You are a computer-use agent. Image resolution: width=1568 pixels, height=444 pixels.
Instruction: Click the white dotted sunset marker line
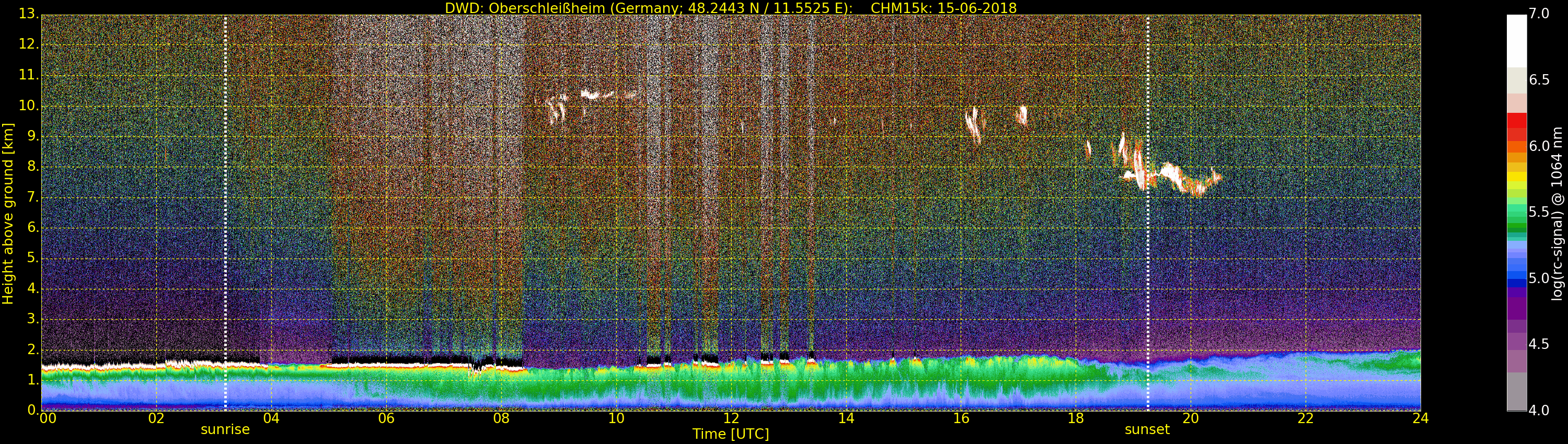(x=1147, y=213)
